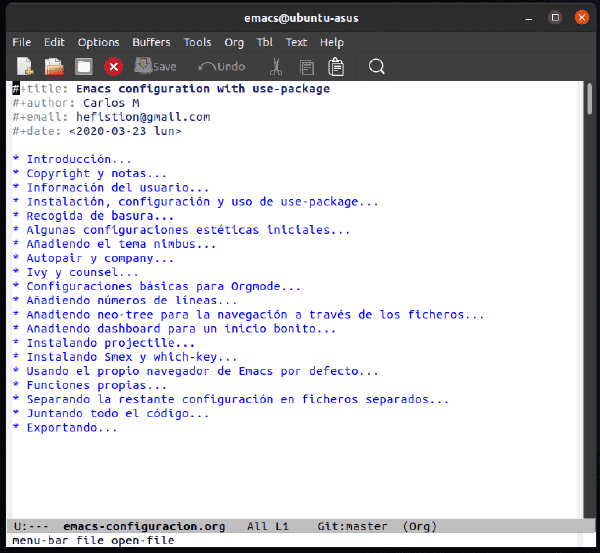Click the title text 'Emacs configuration with use-package'
Image resolution: width=600 pixels, height=553 pixels.
pos(203,89)
